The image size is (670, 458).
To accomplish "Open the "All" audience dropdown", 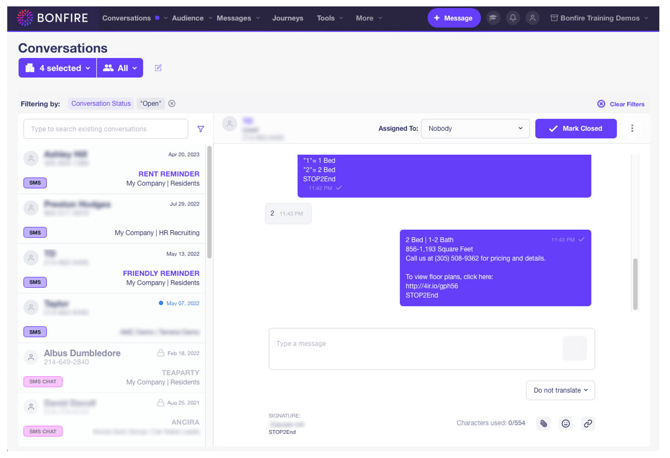I will (x=120, y=68).
